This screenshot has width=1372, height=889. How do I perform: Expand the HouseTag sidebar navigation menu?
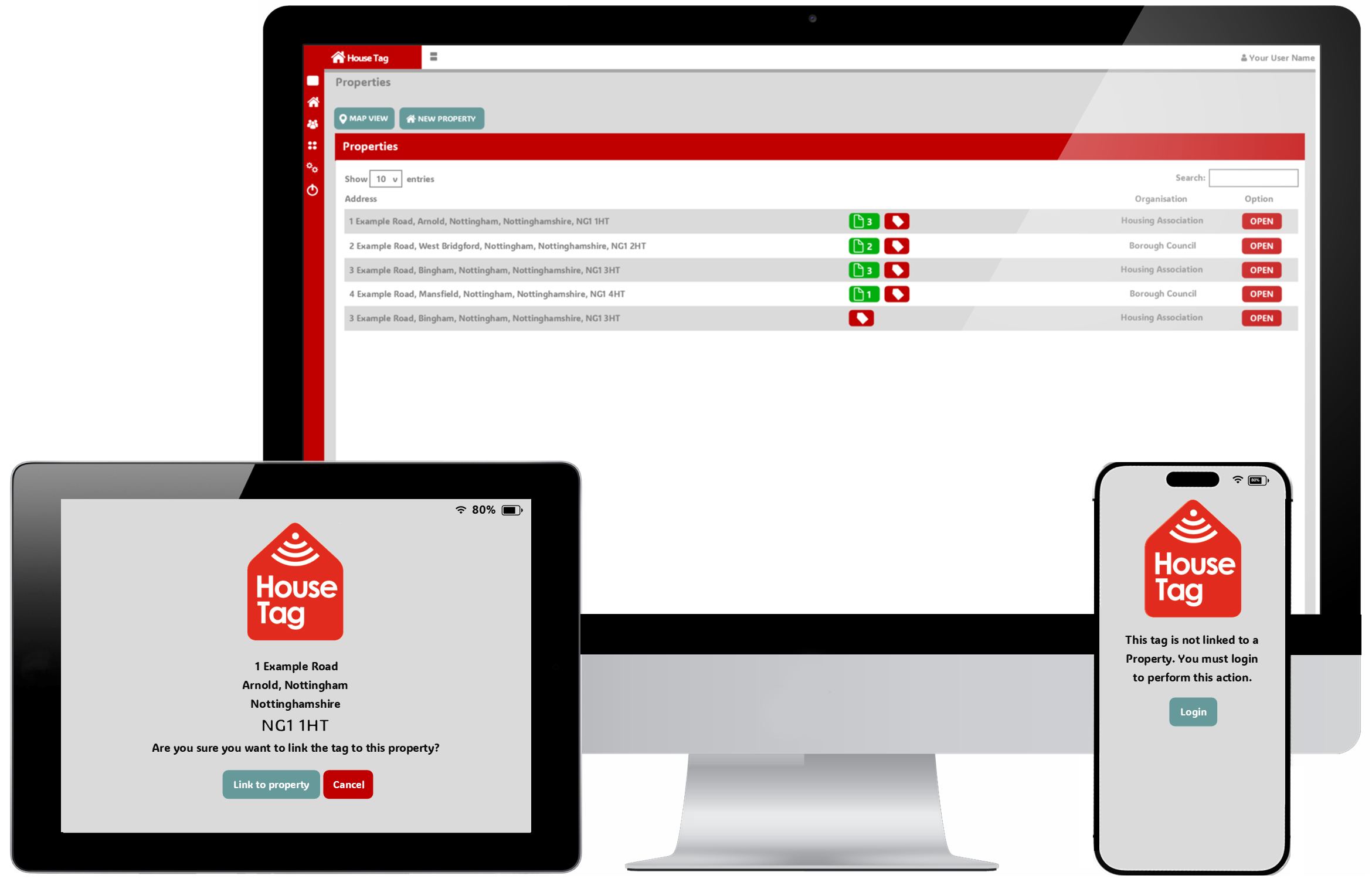[433, 57]
